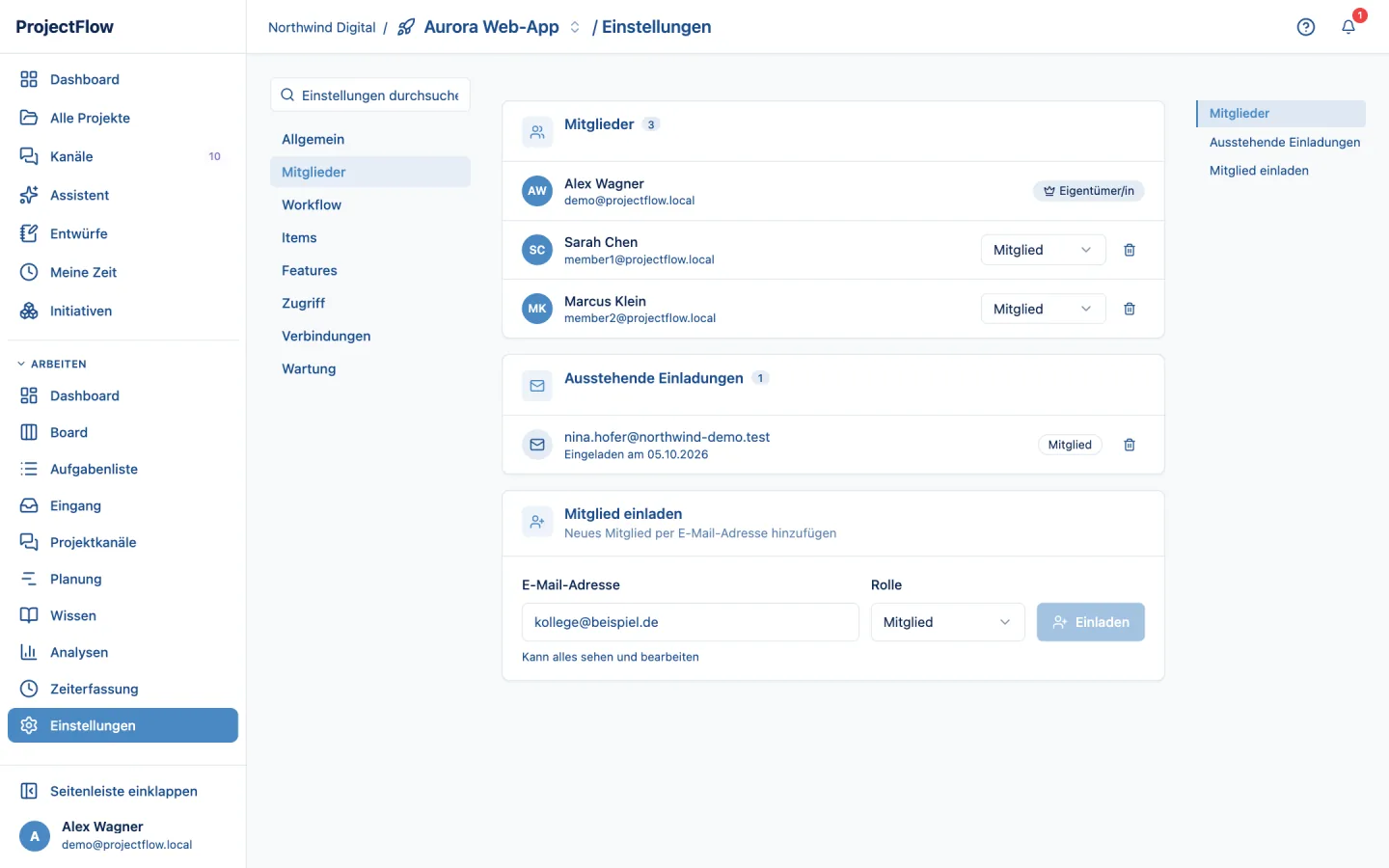This screenshot has width=1389, height=868.
Task: Click the Eingang inbox icon
Action: tap(29, 505)
